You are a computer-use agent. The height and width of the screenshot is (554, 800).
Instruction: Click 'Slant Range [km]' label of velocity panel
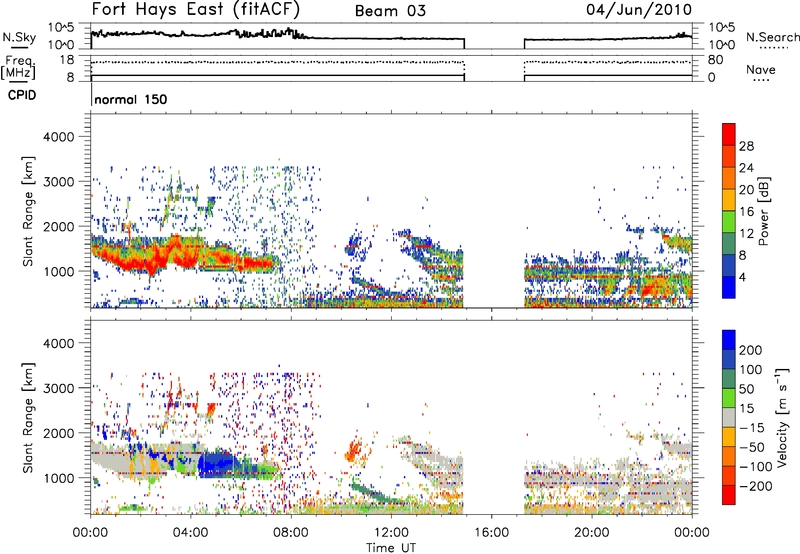pyautogui.click(x=28, y=417)
